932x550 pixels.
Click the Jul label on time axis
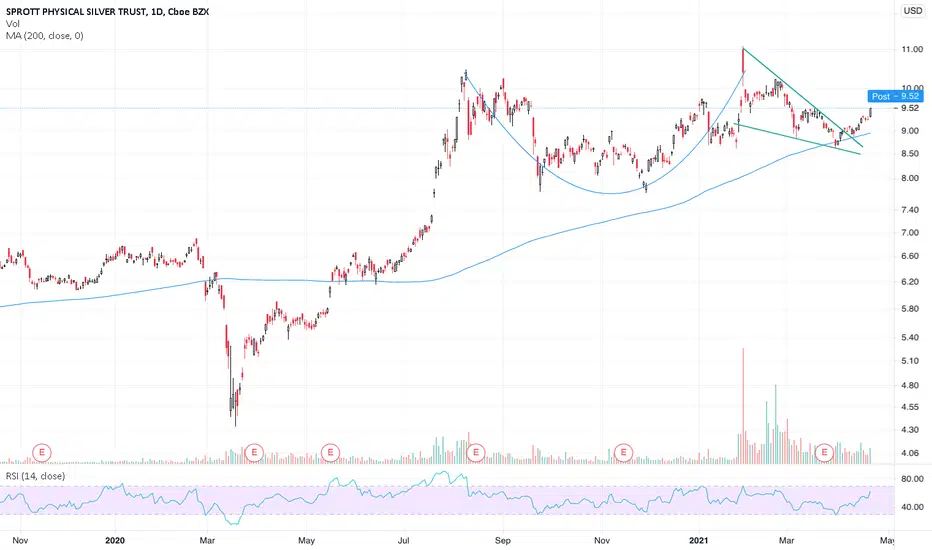[404, 540]
